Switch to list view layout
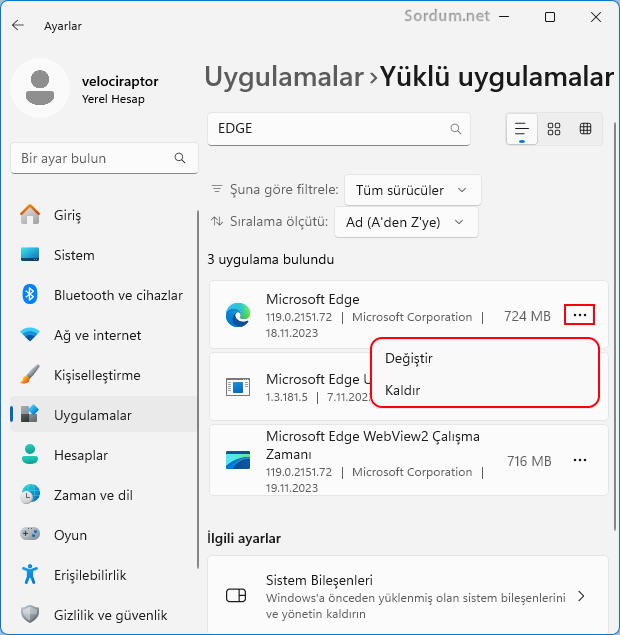The image size is (620, 635). click(x=522, y=129)
